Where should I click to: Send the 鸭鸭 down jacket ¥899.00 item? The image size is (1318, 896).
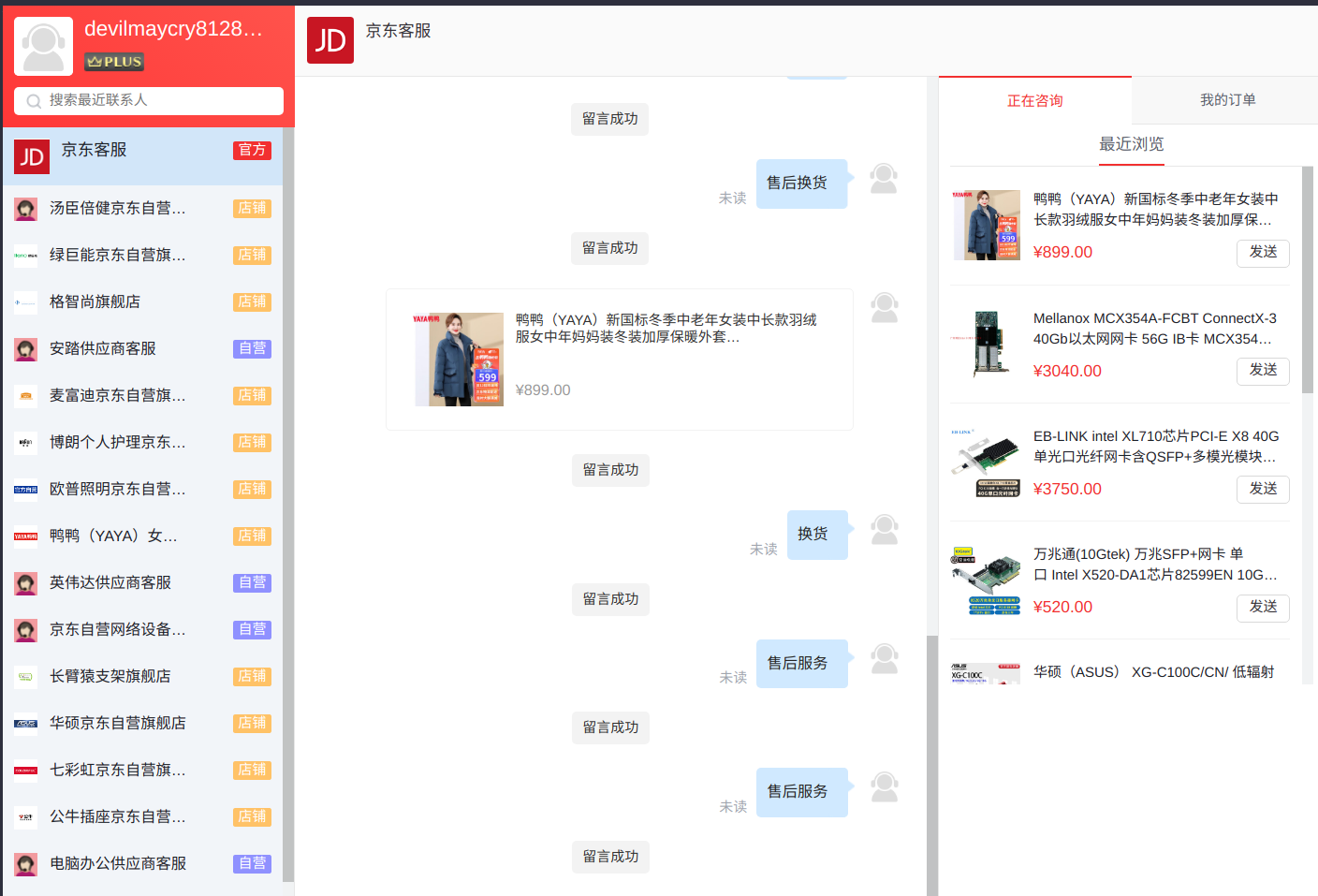click(x=1263, y=253)
